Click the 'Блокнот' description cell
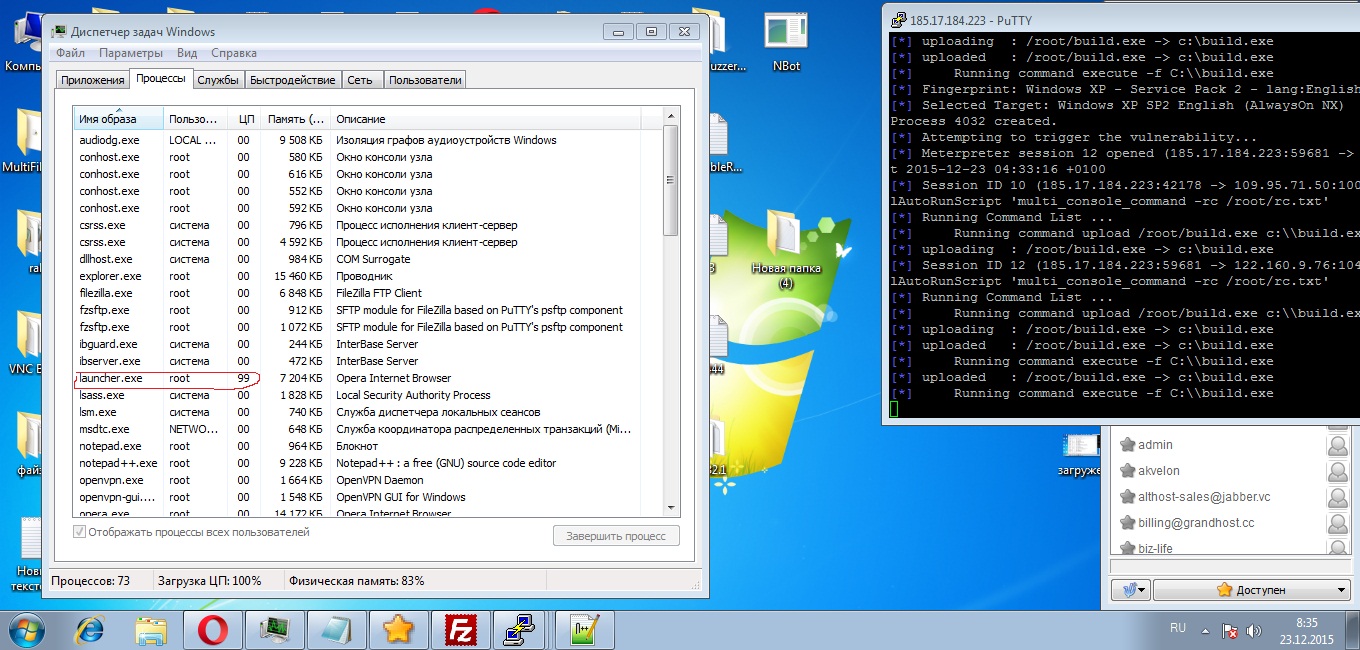 pyautogui.click(x=357, y=446)
